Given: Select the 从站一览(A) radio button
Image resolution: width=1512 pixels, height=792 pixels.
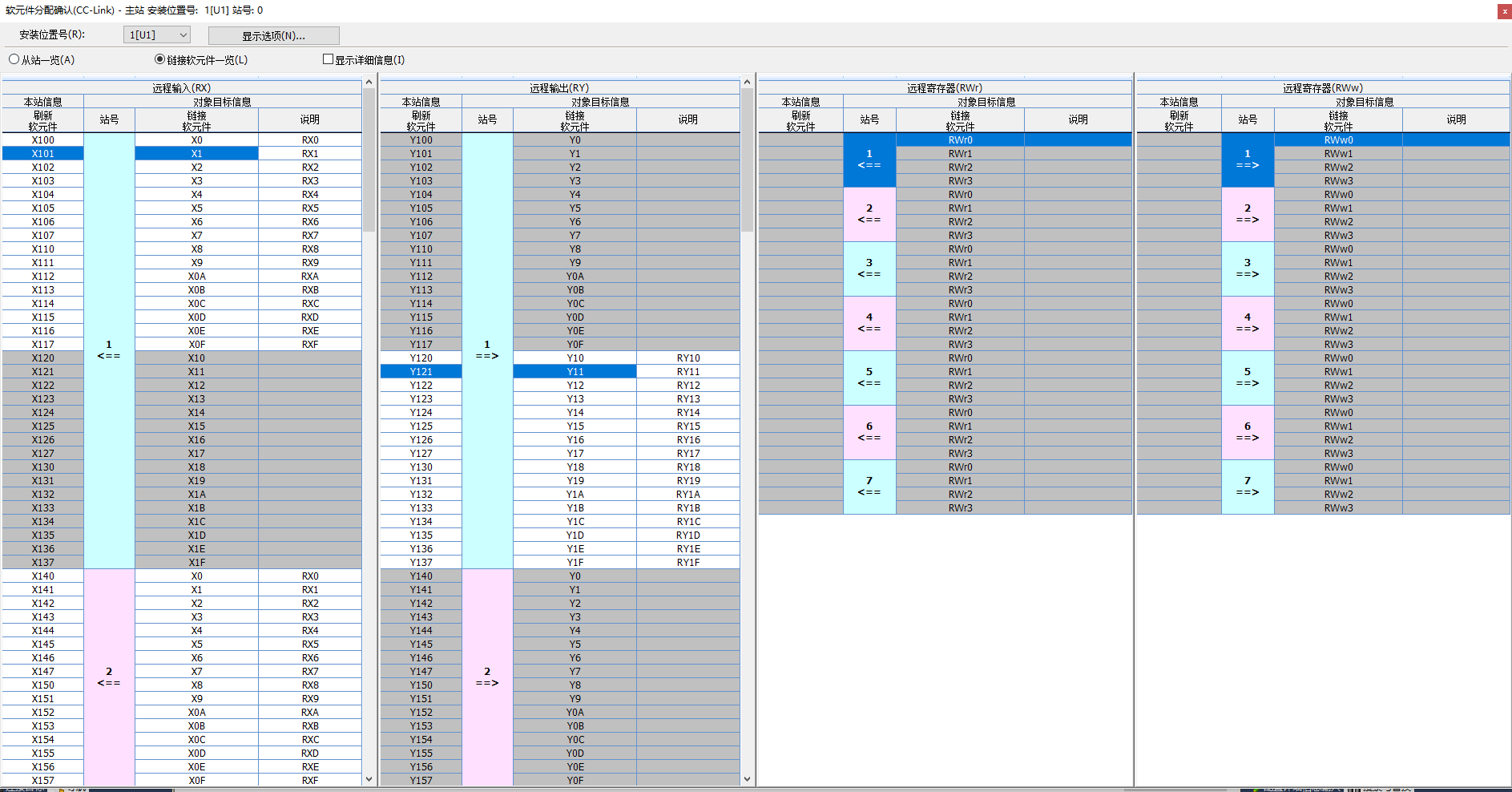Looking at the screenshot, I should coord(14,59).
